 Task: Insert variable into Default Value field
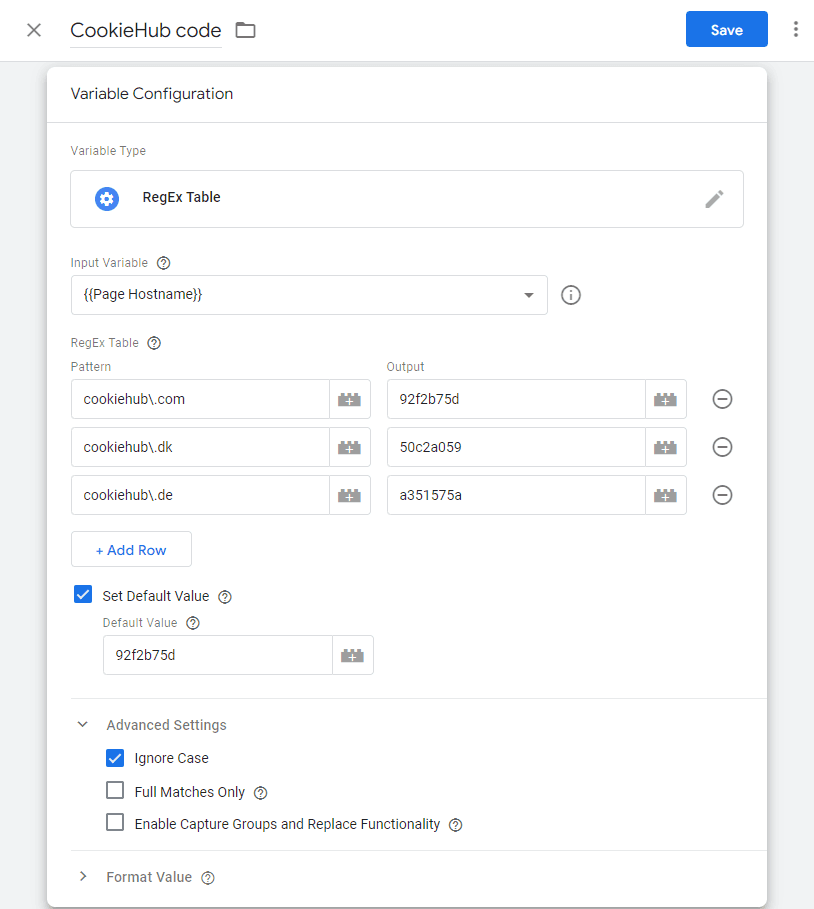pyautogui.click(x=352, y=655)
